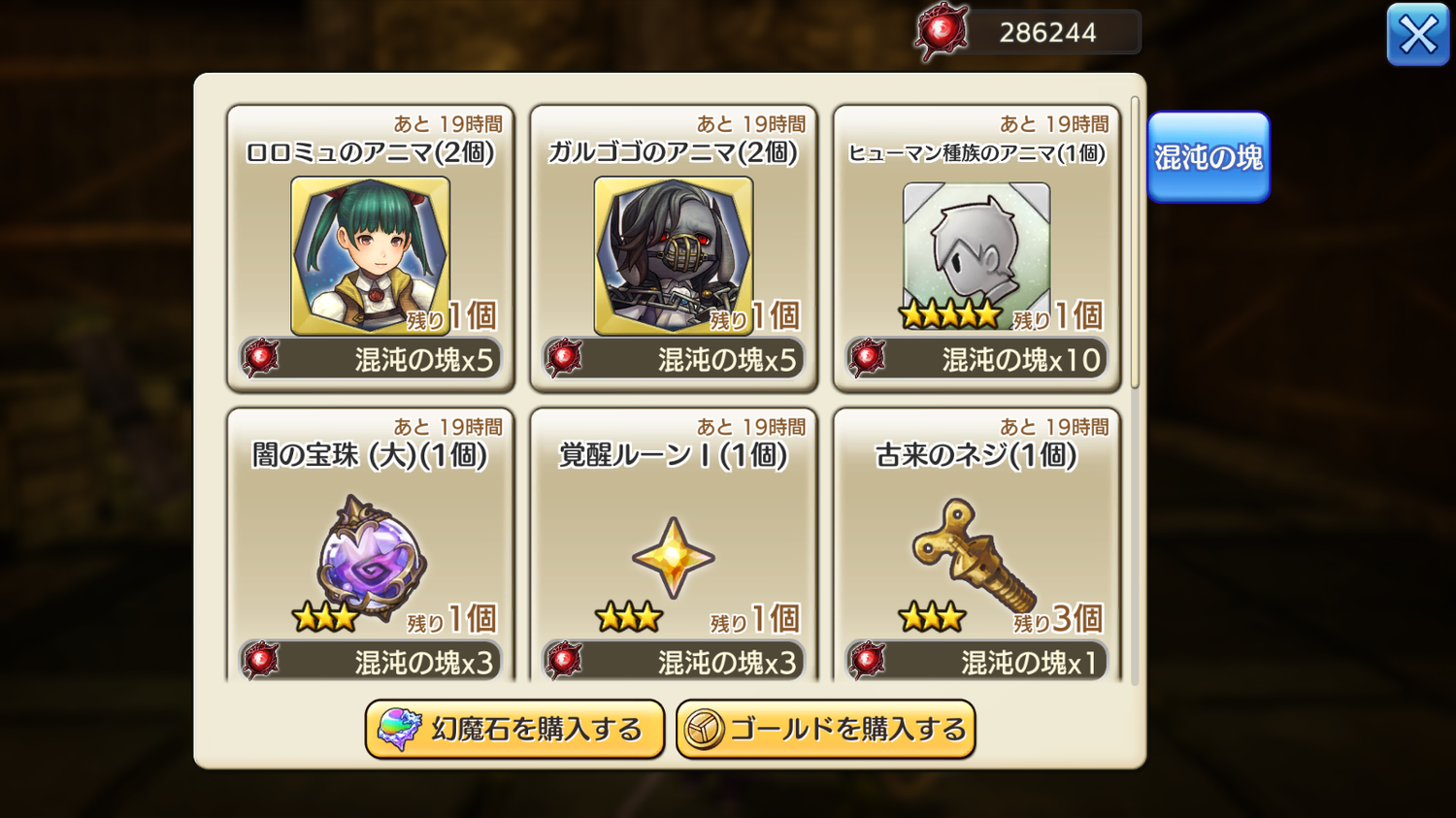This screenshot has height=818, width=1456.
Task: Select the golden 古来のネジ screw icon
Action: (x=974, y=554)
